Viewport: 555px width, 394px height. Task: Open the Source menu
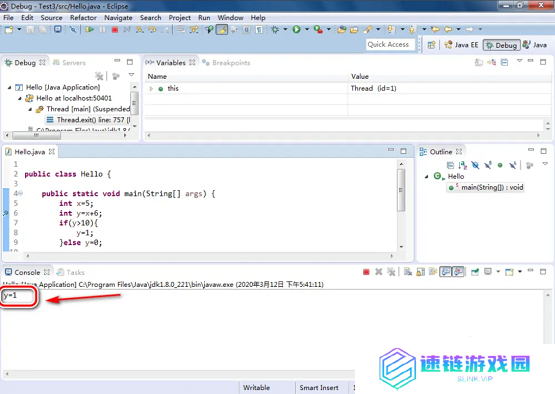point(51,18)
